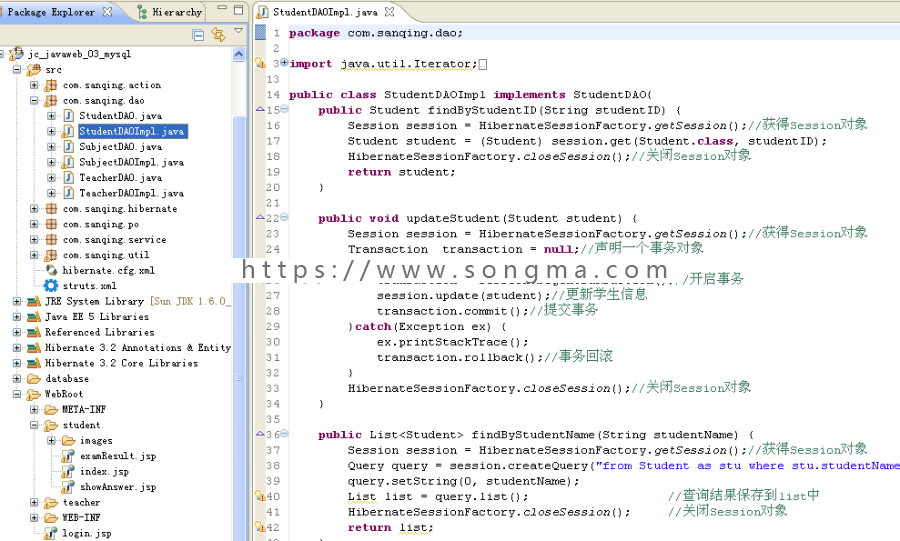Viewport: 900px width, 541px height.
Task: Open the struts.xml gear icon
Action: point(51,286)
